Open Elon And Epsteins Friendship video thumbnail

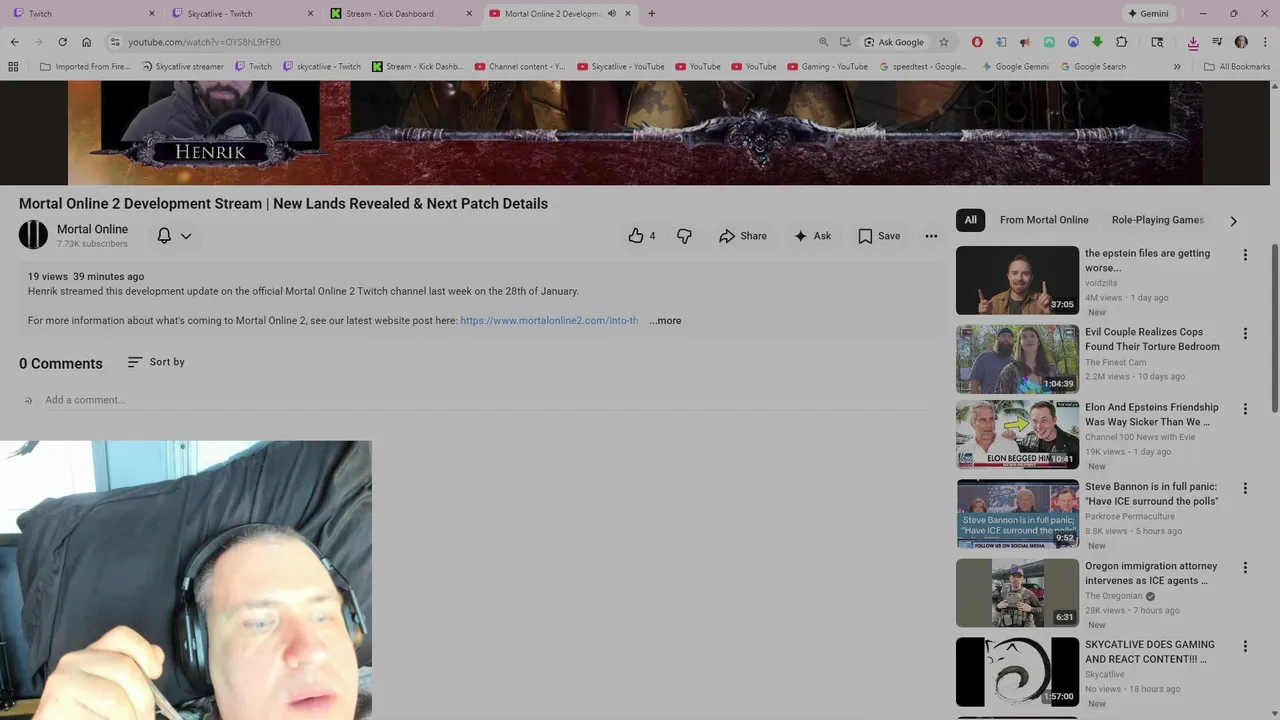(1017, 435)
